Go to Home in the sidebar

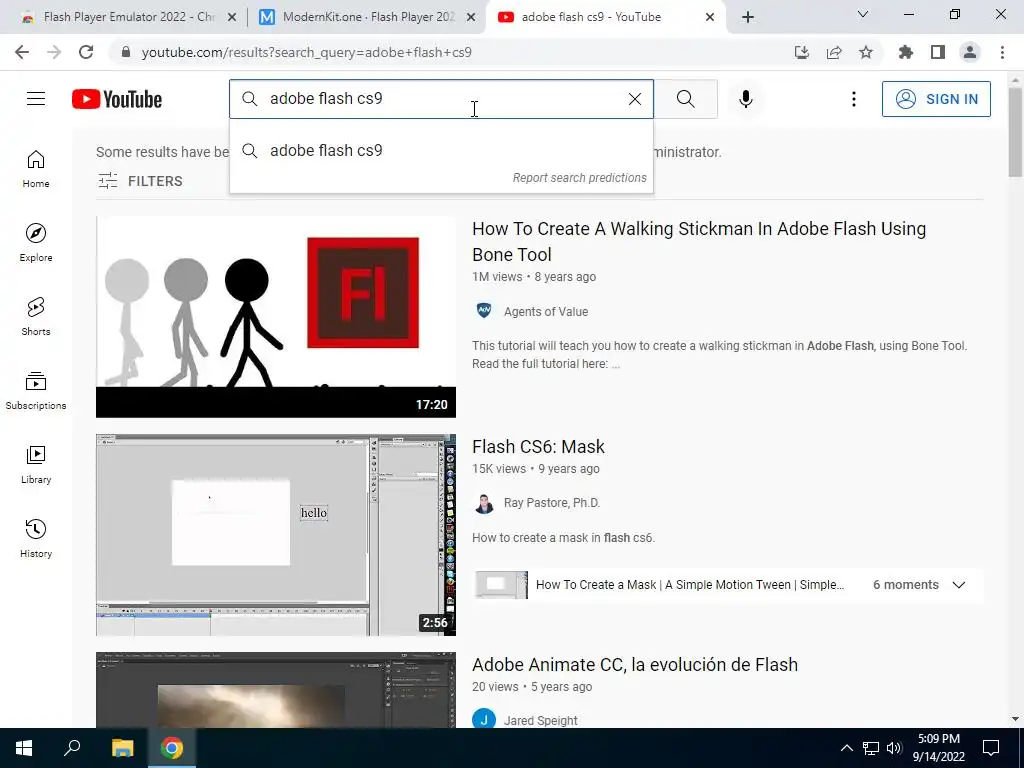pyautogui.click(x=36, y=168)
